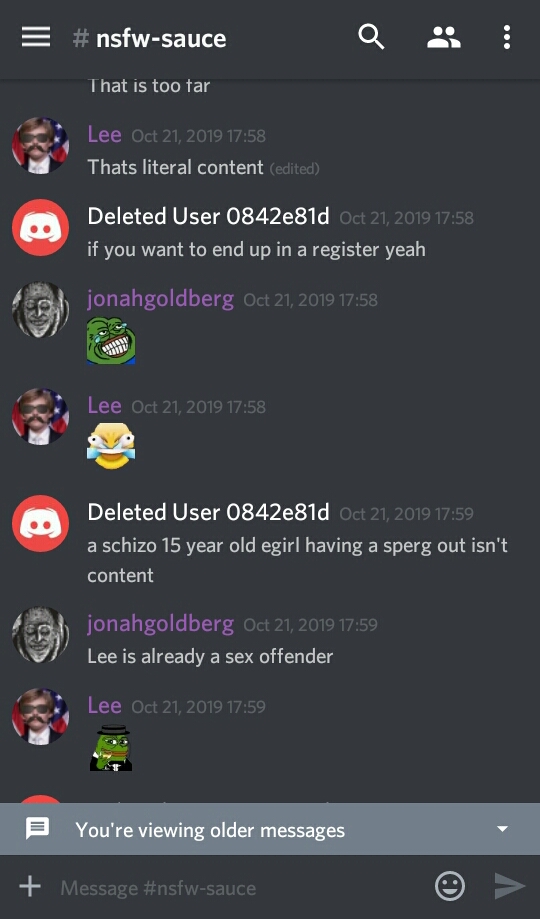The height and width of the screenshot is (919, 540).
Task: Click the #nsfw-sauce channel title
Action: pyautogui.click(x=150, y=39)
